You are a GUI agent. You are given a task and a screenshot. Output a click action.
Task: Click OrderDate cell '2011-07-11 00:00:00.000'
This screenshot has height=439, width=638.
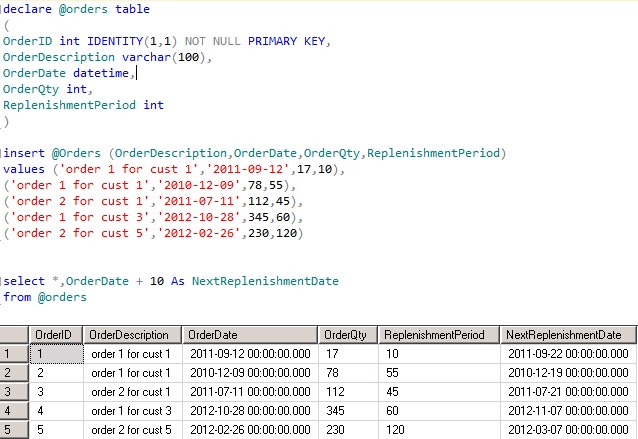click(250, 392)
